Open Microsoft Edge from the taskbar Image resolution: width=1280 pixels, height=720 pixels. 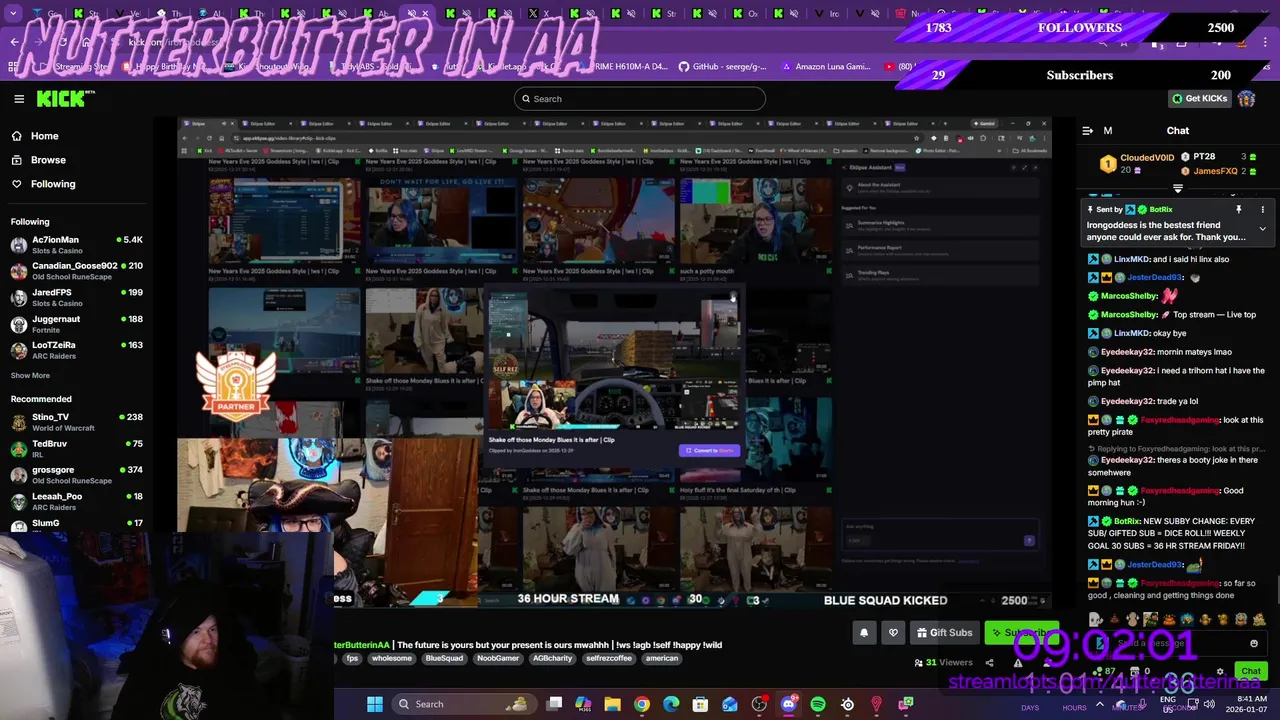point(671,704)
